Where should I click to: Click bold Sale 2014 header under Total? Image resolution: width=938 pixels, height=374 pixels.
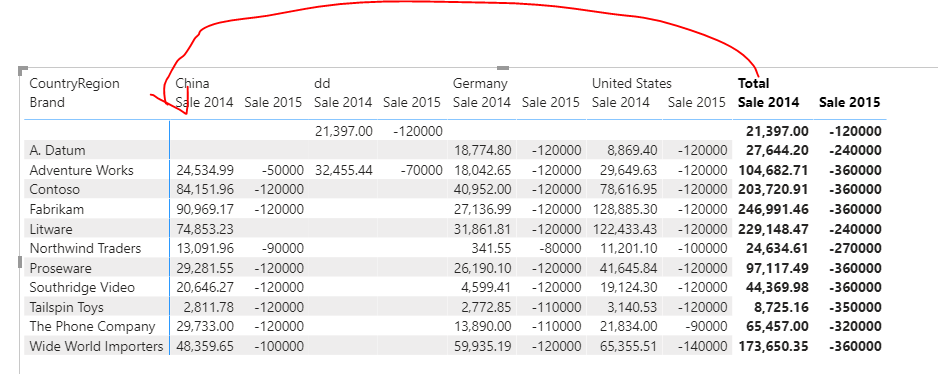tap(769, 102)
